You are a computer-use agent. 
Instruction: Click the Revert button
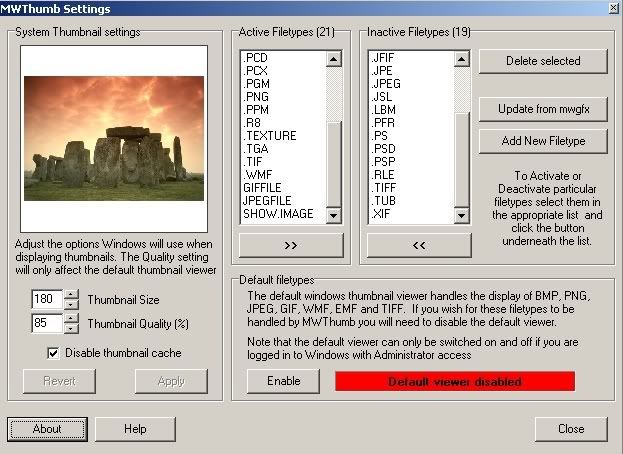pyautogui.click(x=59, y=381)
